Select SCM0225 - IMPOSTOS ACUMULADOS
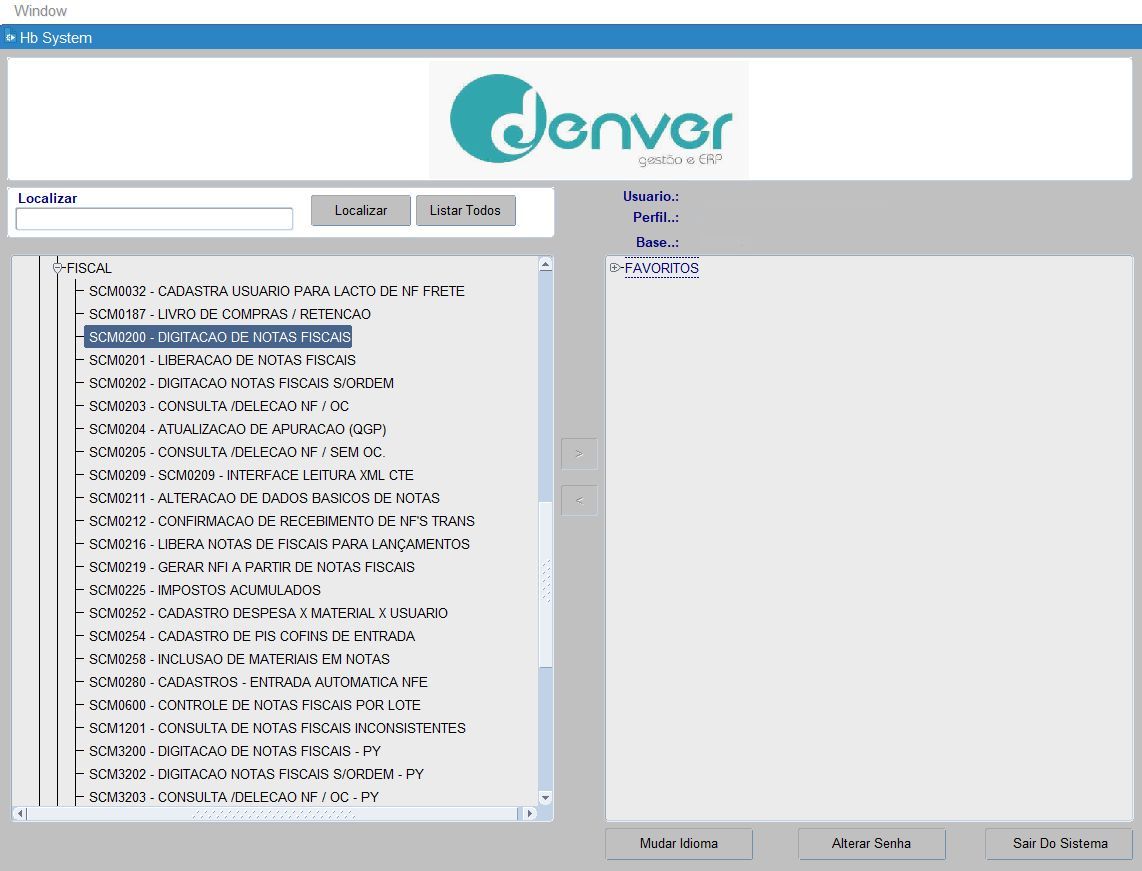The image size is (1142, 871). 205,590
